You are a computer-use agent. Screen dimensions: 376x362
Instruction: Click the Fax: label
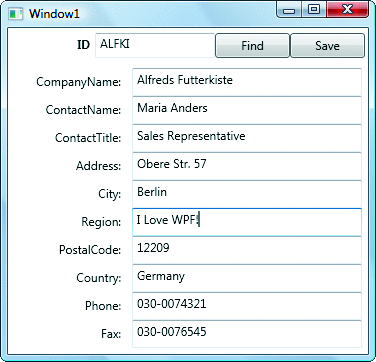tap(111, 334)
